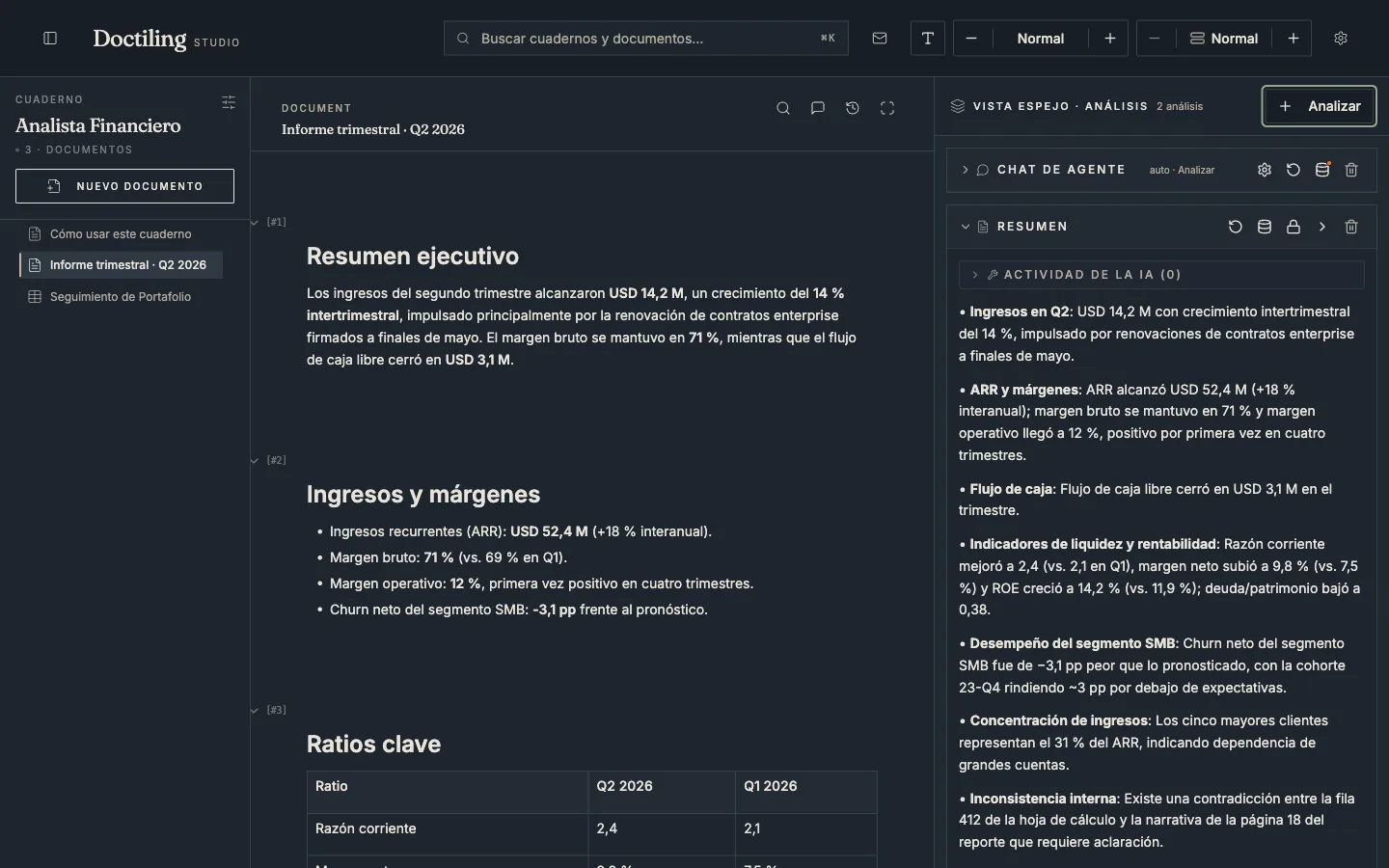Decrease line spacing with second minus

click(x=1155, y=39)
